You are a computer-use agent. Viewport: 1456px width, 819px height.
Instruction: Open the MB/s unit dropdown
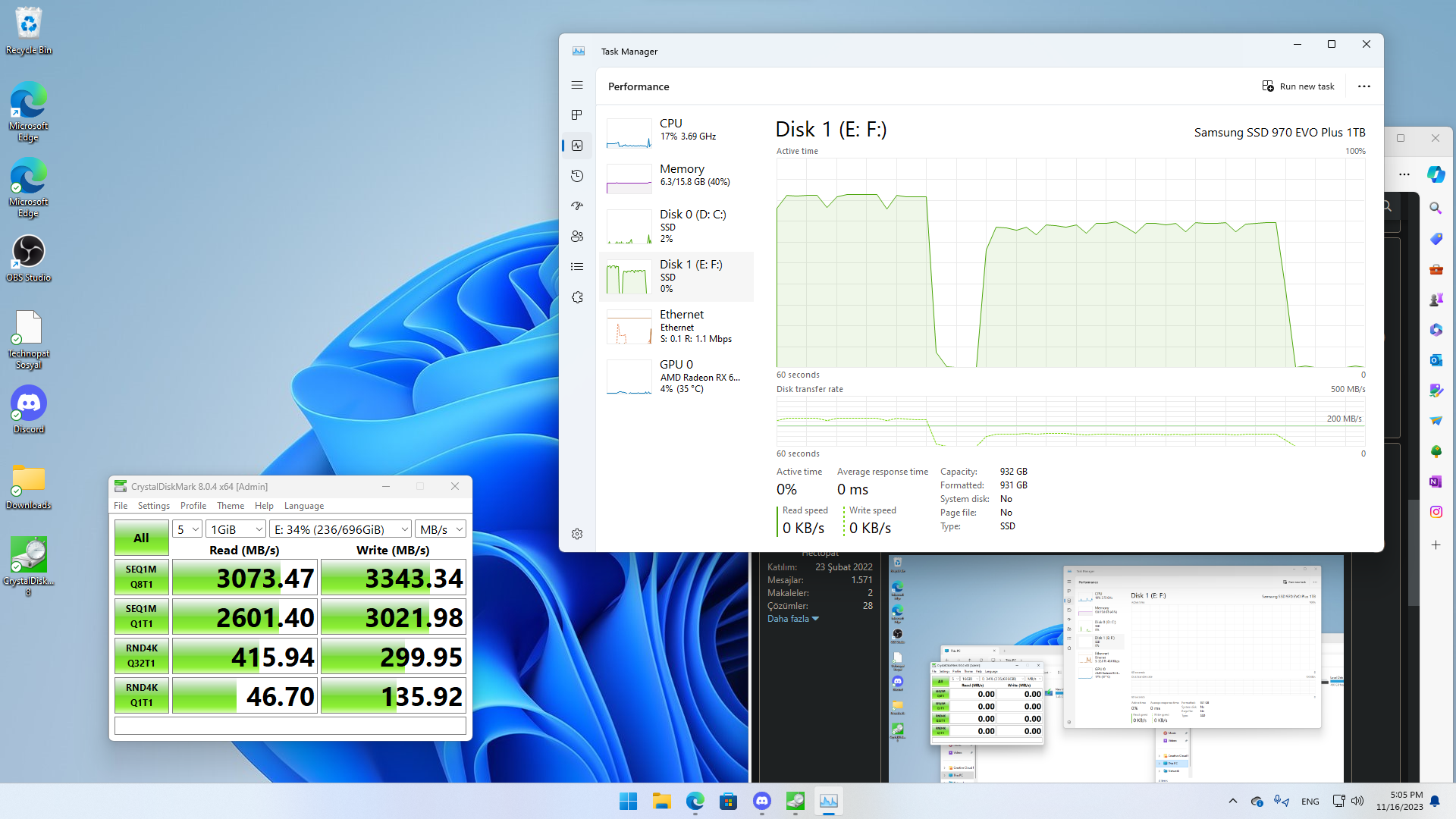pyautogui.click(x=441, y=529)
